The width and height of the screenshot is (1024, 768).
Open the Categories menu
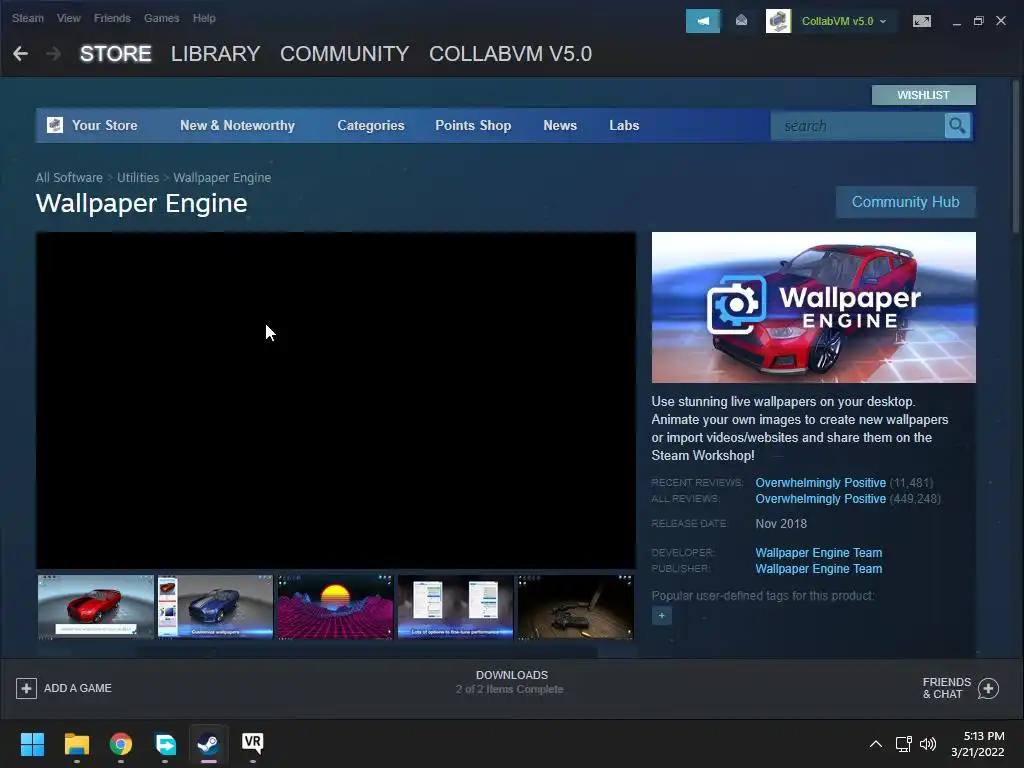(370, 125)
